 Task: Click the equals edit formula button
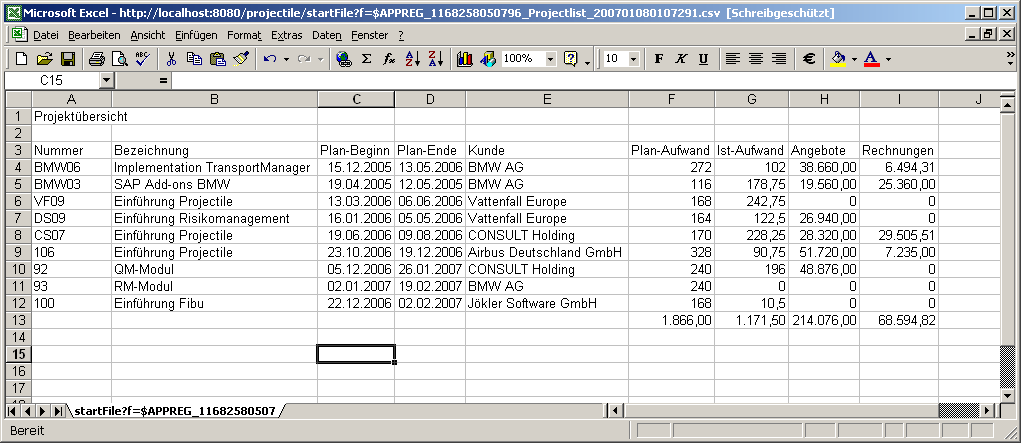tap(162, 81)
